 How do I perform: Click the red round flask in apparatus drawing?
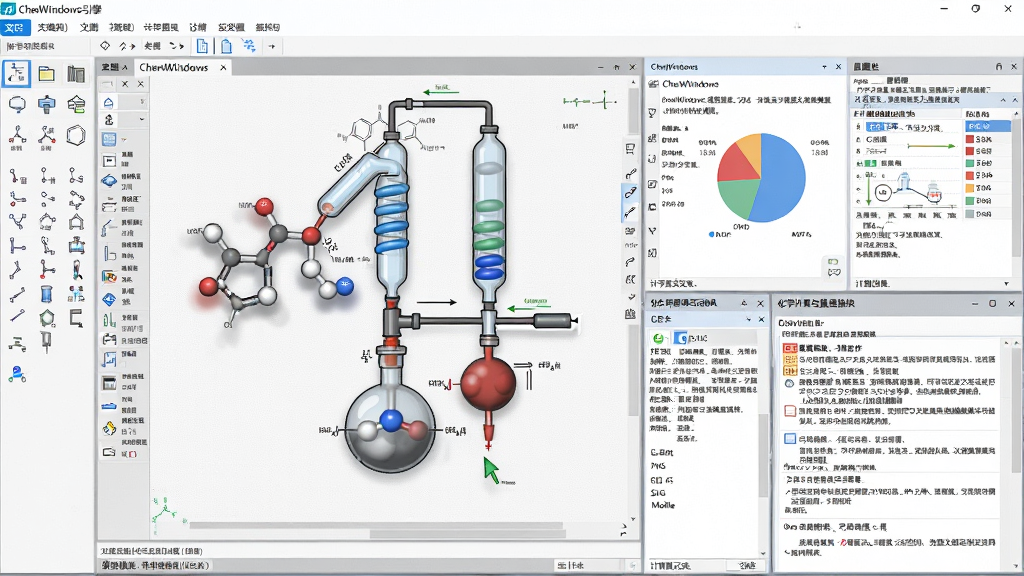pyautogui.click(x=488, y=384)
